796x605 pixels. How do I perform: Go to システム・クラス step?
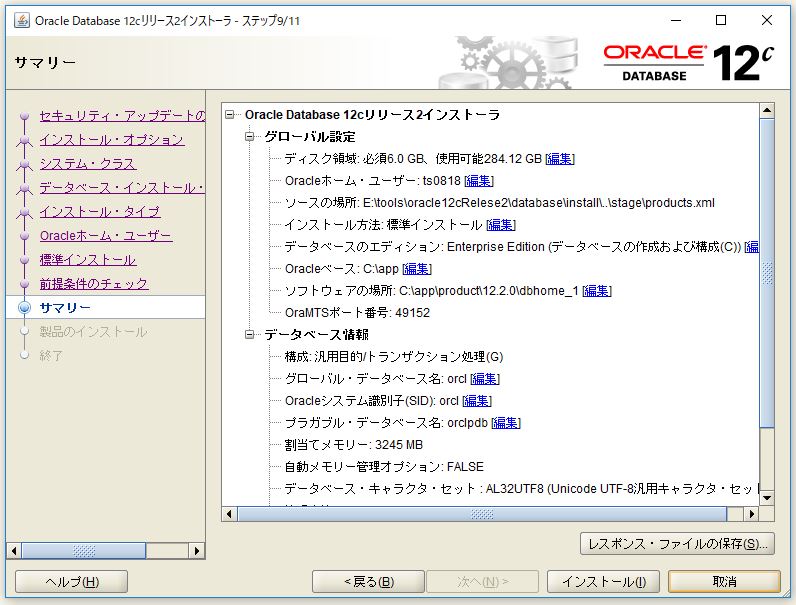[88, 164]
